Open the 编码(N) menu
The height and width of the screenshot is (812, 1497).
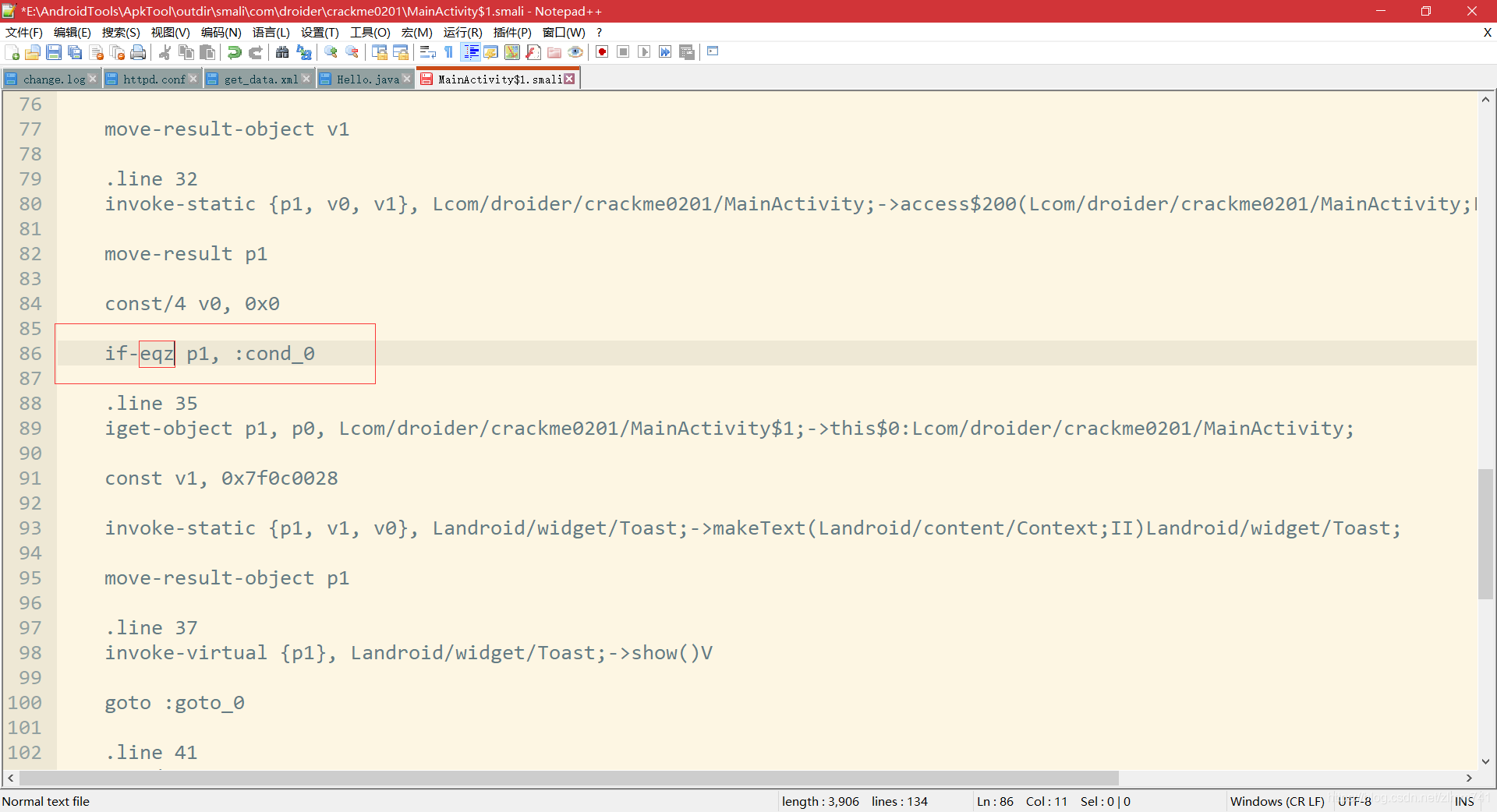221,32
